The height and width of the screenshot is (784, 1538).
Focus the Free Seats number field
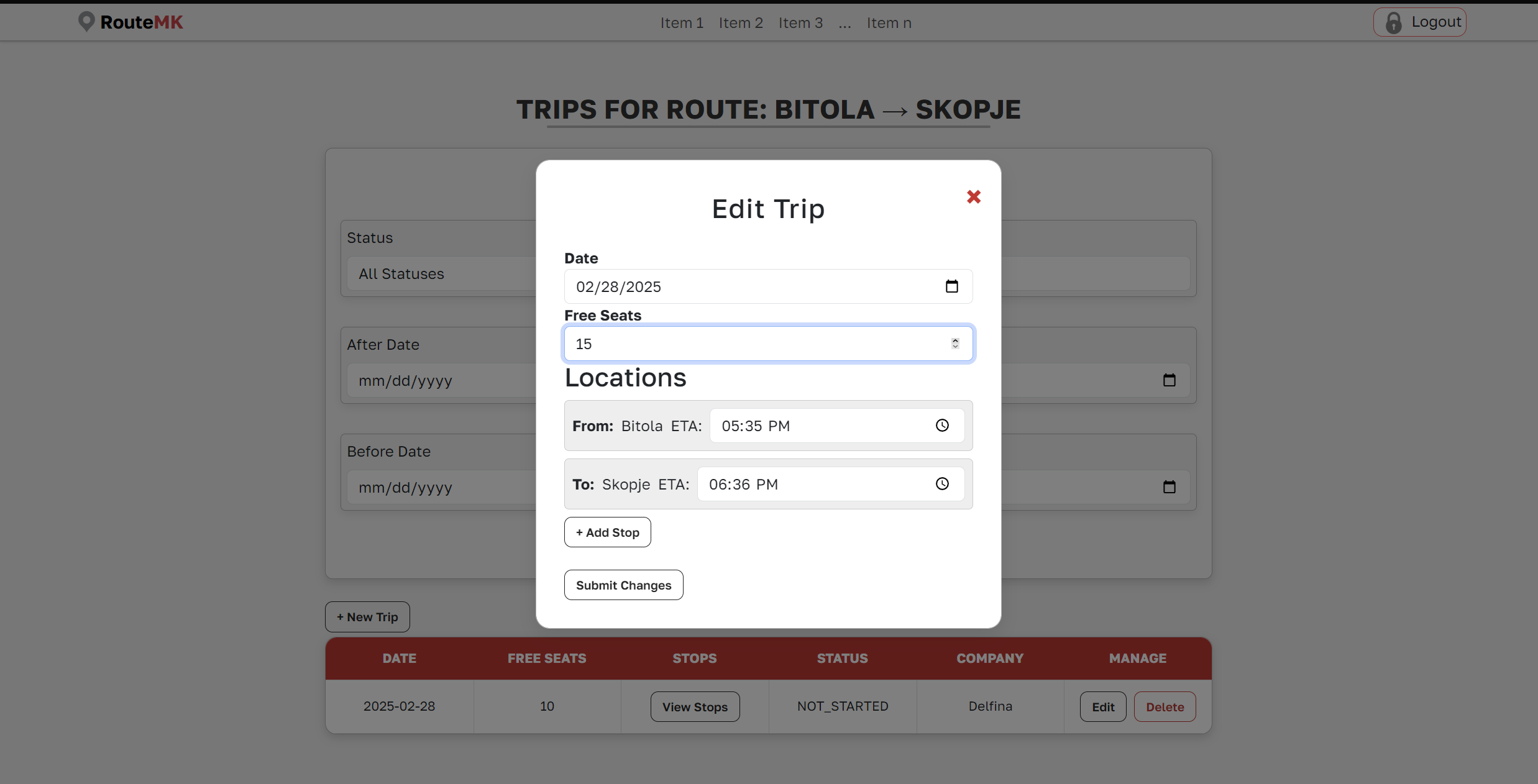(746, 344)
